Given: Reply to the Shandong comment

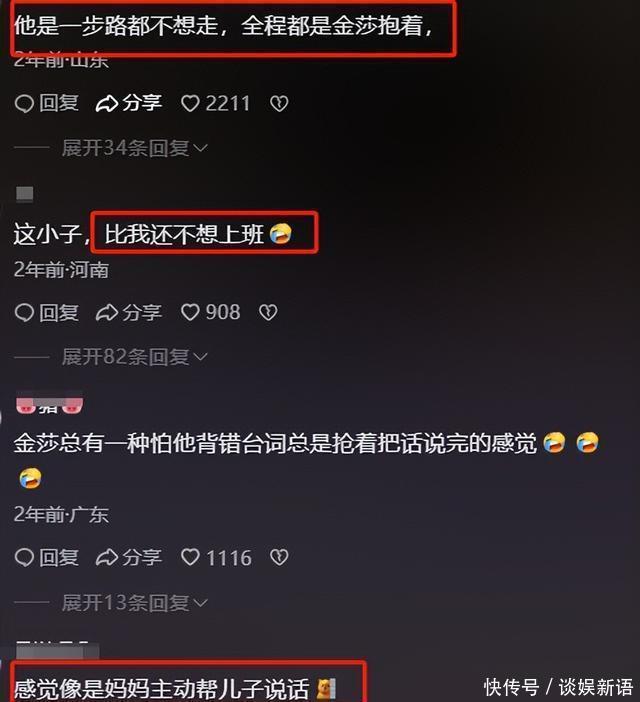Looking at the screenshot, I should pos(47,103).
